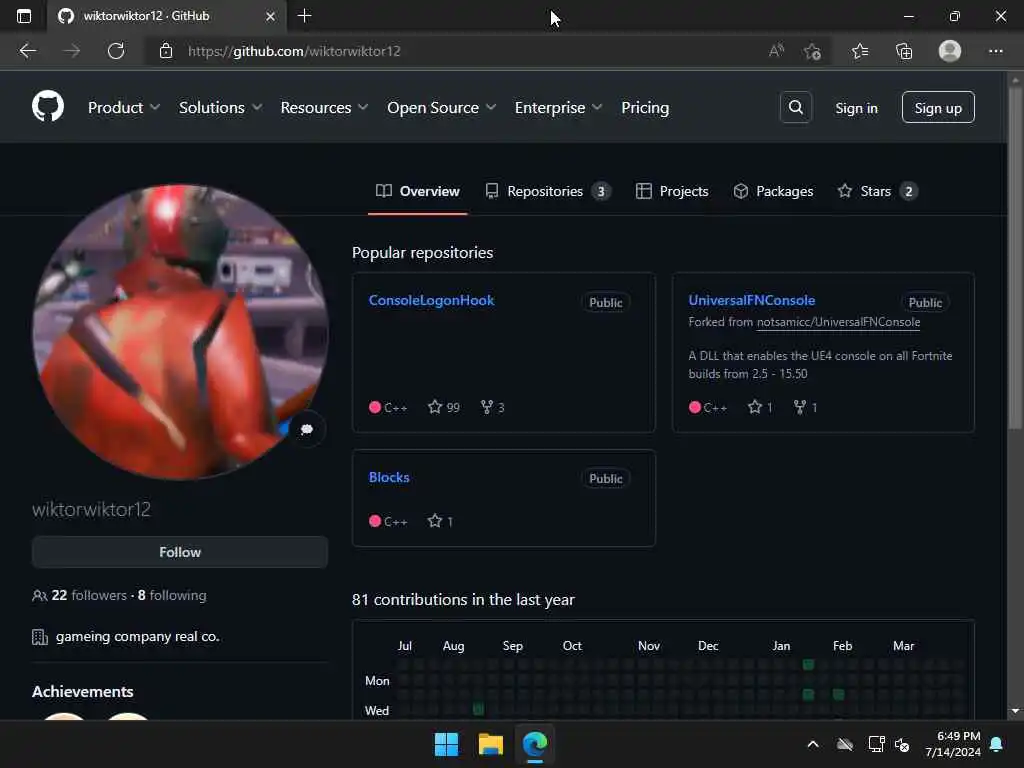Add this page to favorites star icon
Viewport: 1024px width, 768px height.
812,51
